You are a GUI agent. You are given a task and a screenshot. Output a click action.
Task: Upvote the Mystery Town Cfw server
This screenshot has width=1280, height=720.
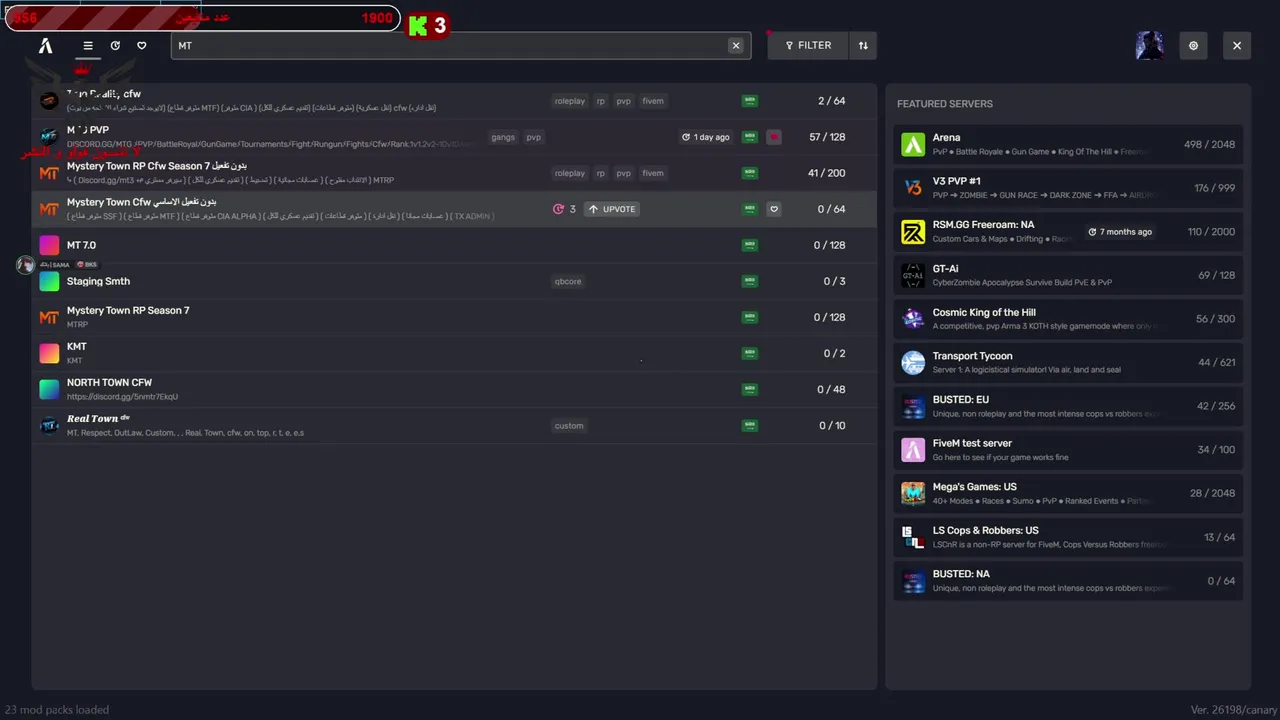612,209
